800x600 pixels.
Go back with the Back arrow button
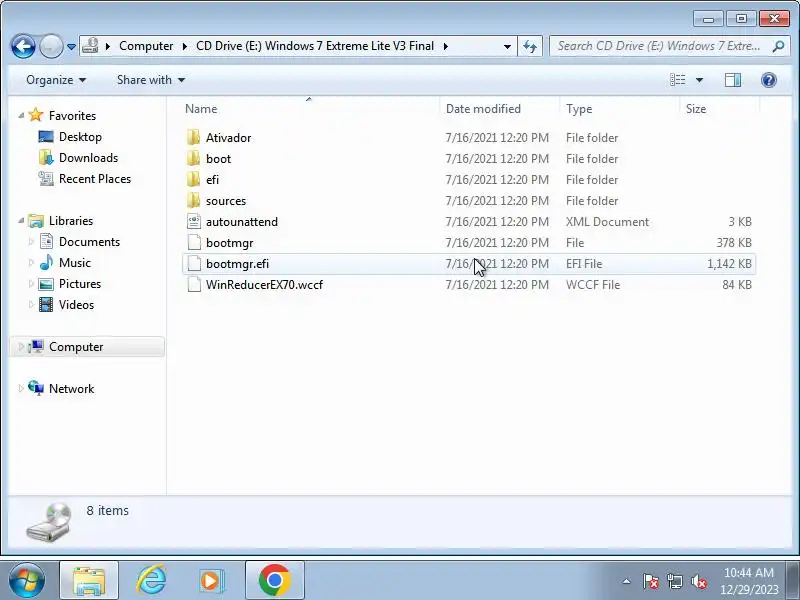[x=23, y=47]
